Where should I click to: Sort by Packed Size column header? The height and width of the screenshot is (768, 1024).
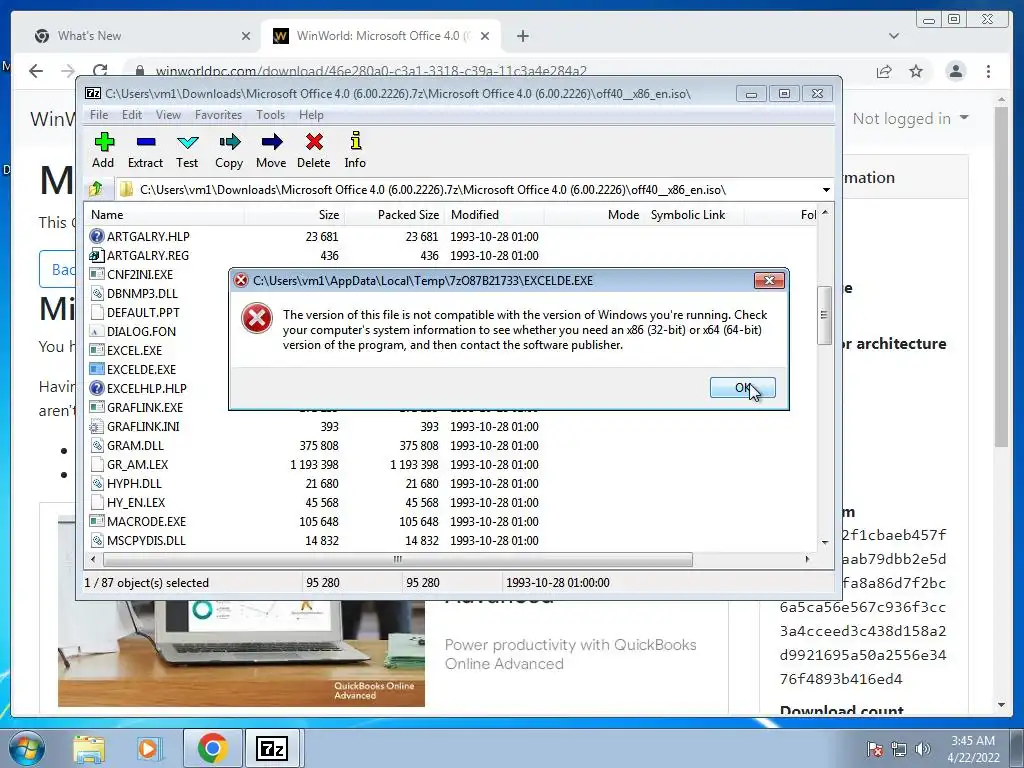coord(394,215)
